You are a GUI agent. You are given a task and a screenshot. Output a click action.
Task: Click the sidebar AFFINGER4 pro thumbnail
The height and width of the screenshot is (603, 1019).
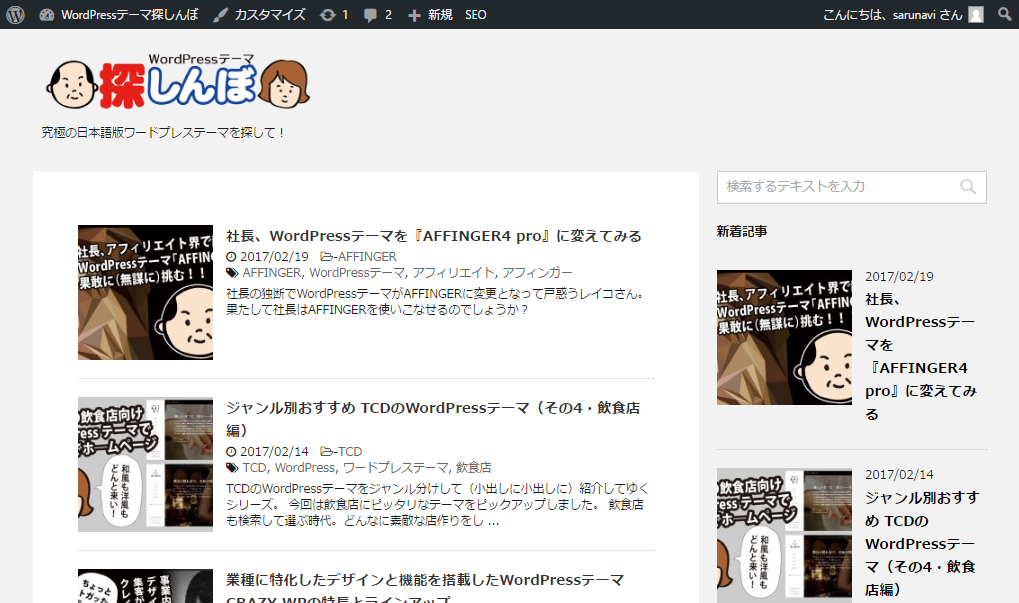click(x=784, y=337)
